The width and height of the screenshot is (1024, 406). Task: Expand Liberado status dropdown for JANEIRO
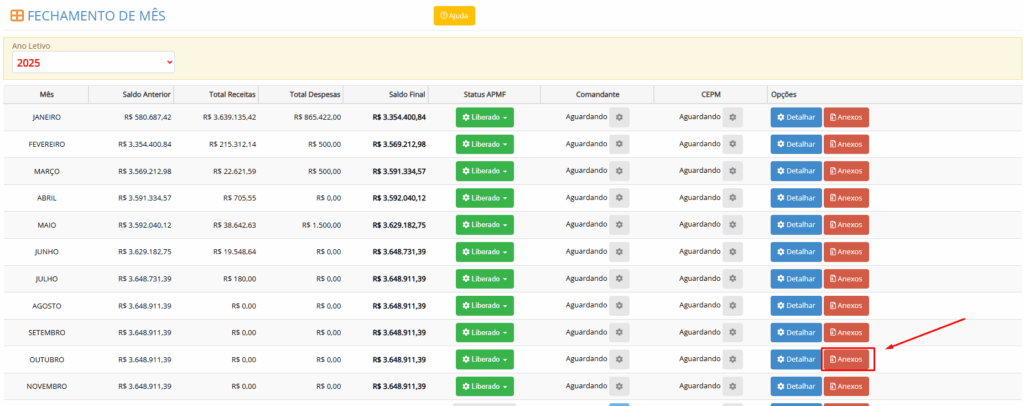tap(484, 117)
